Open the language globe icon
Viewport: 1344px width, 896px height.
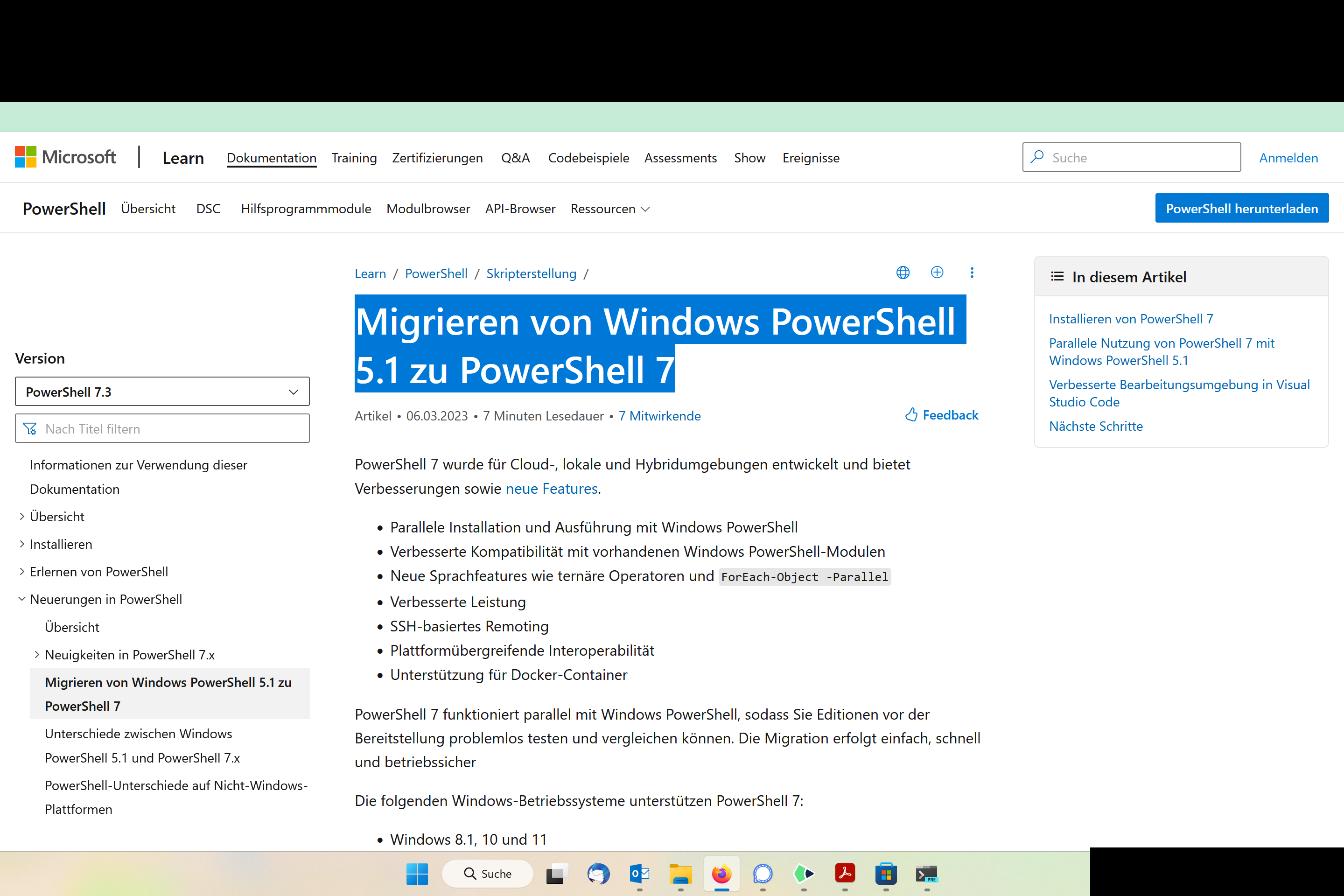tap(903, 273)
